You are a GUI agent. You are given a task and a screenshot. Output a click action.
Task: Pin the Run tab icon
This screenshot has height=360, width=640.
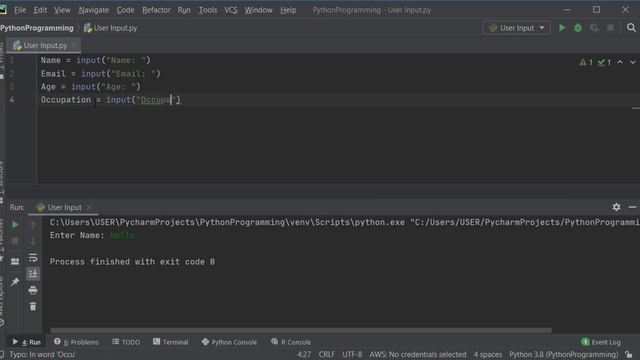pos(15,282)
